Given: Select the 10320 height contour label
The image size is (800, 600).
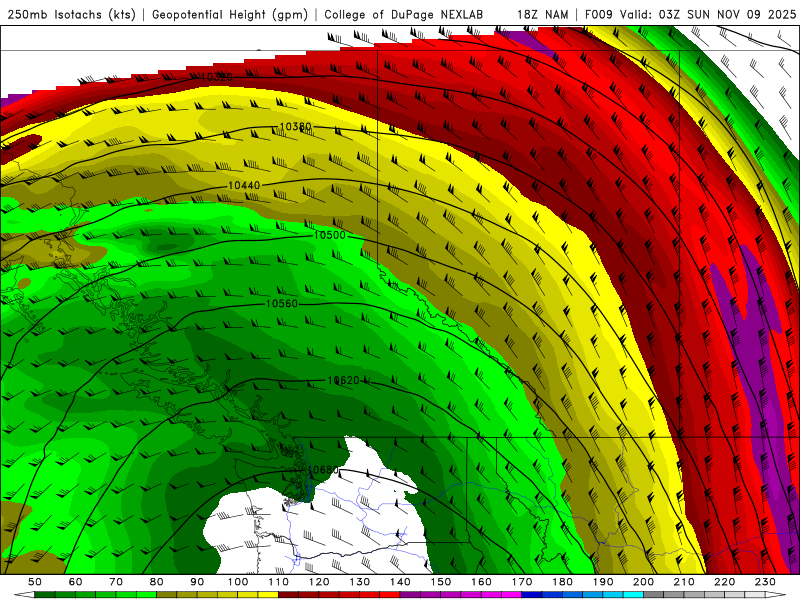Looking at the screenshot, I should 216,77.
